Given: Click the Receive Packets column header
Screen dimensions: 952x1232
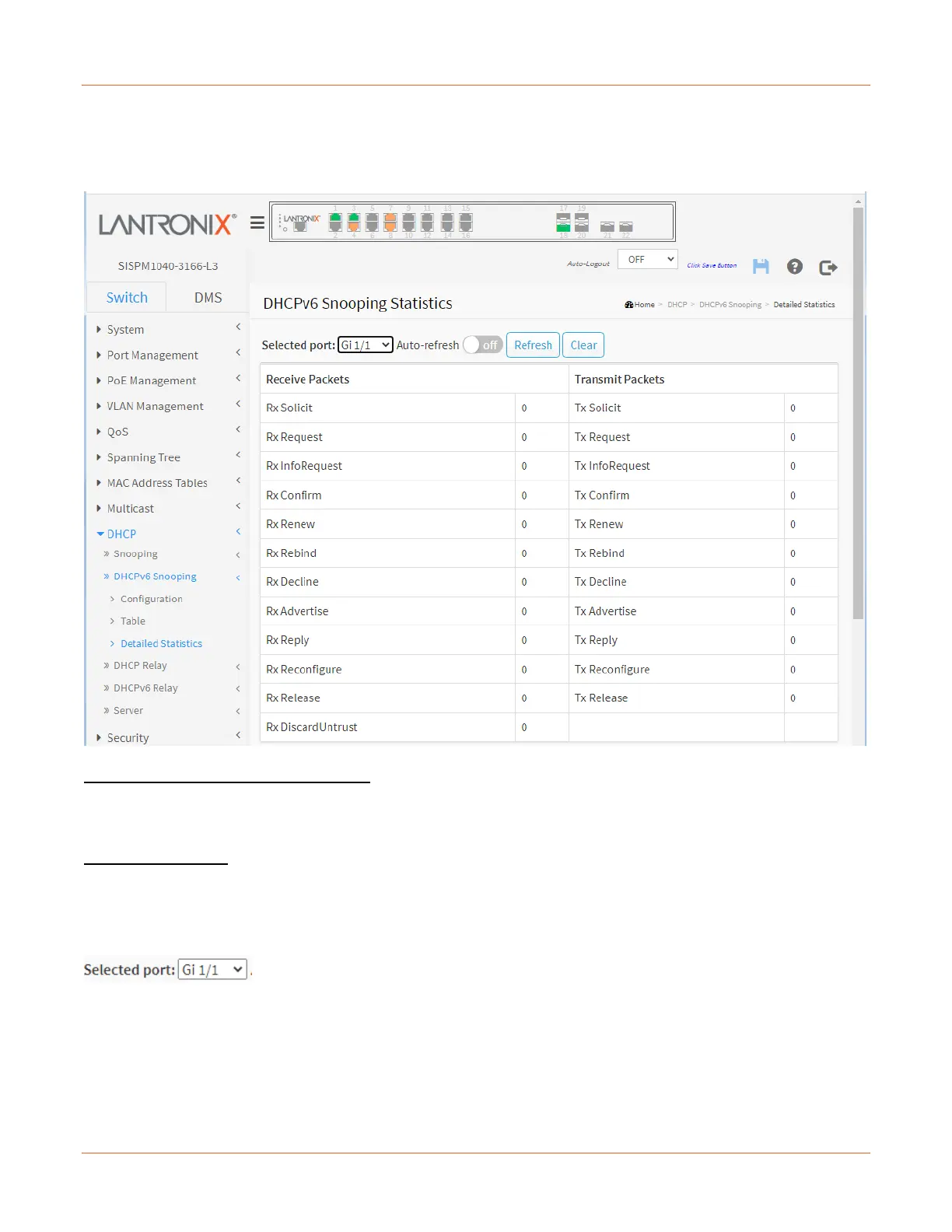Looking at the screenshot, I should pos(307,380).
